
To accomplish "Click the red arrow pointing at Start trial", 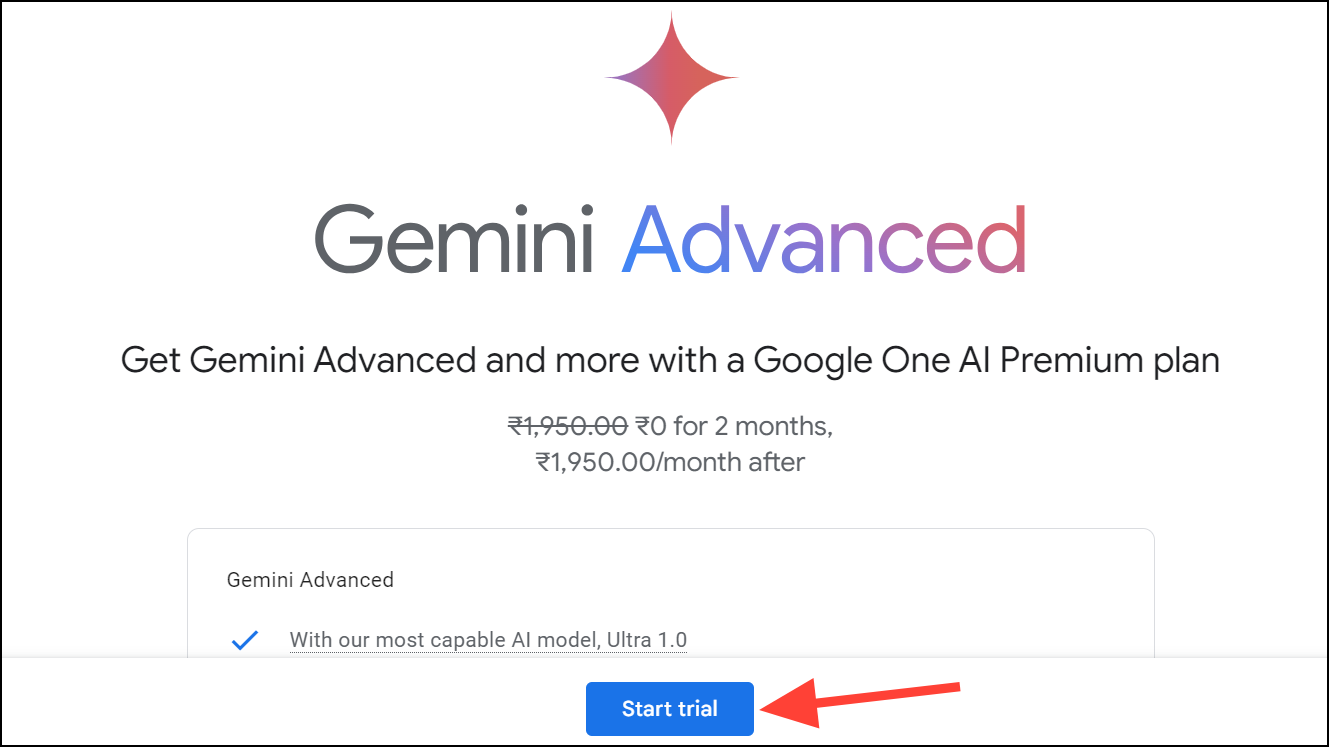I will [861, 704].
